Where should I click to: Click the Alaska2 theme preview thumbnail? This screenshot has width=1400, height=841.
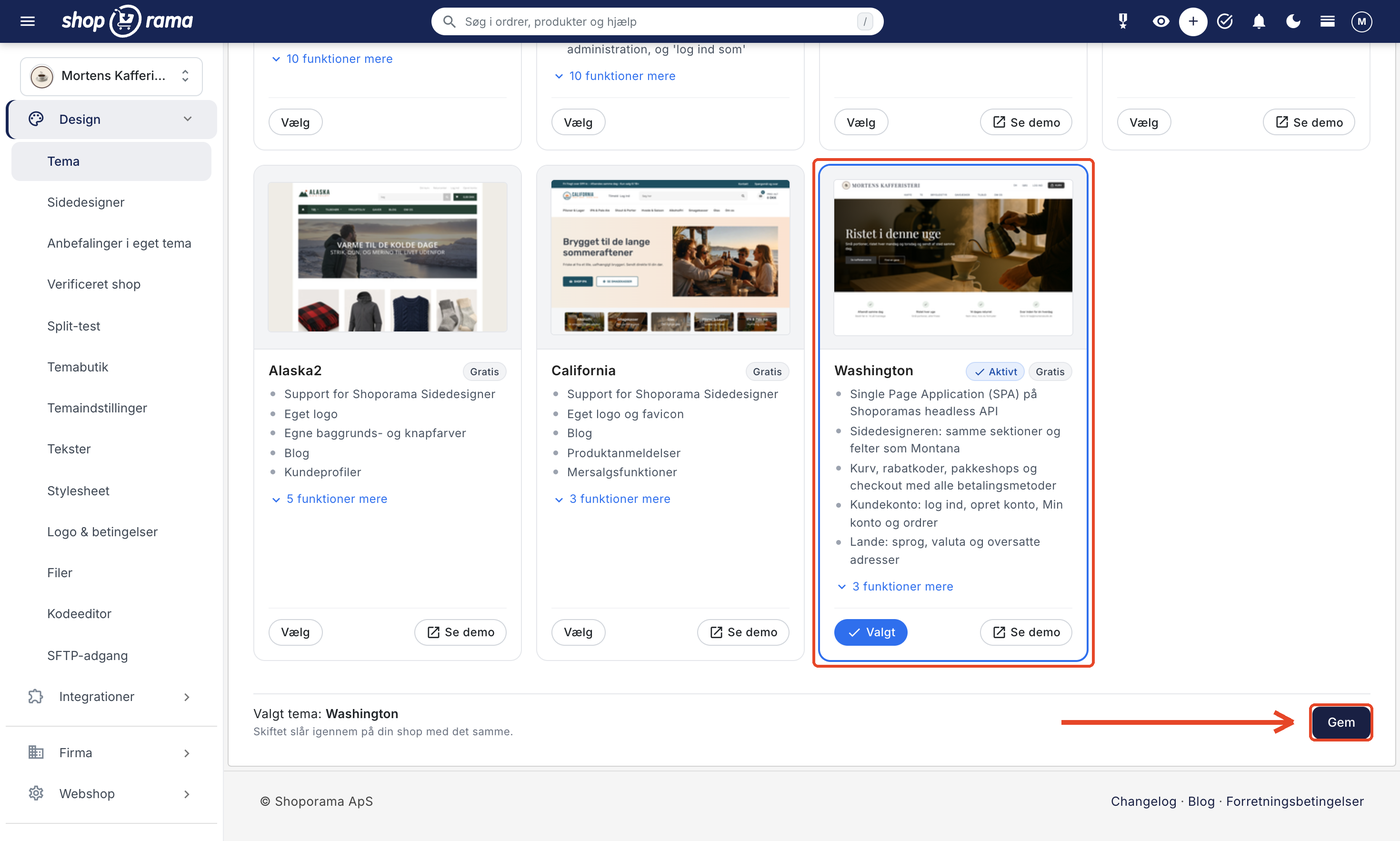coord(388,257)
